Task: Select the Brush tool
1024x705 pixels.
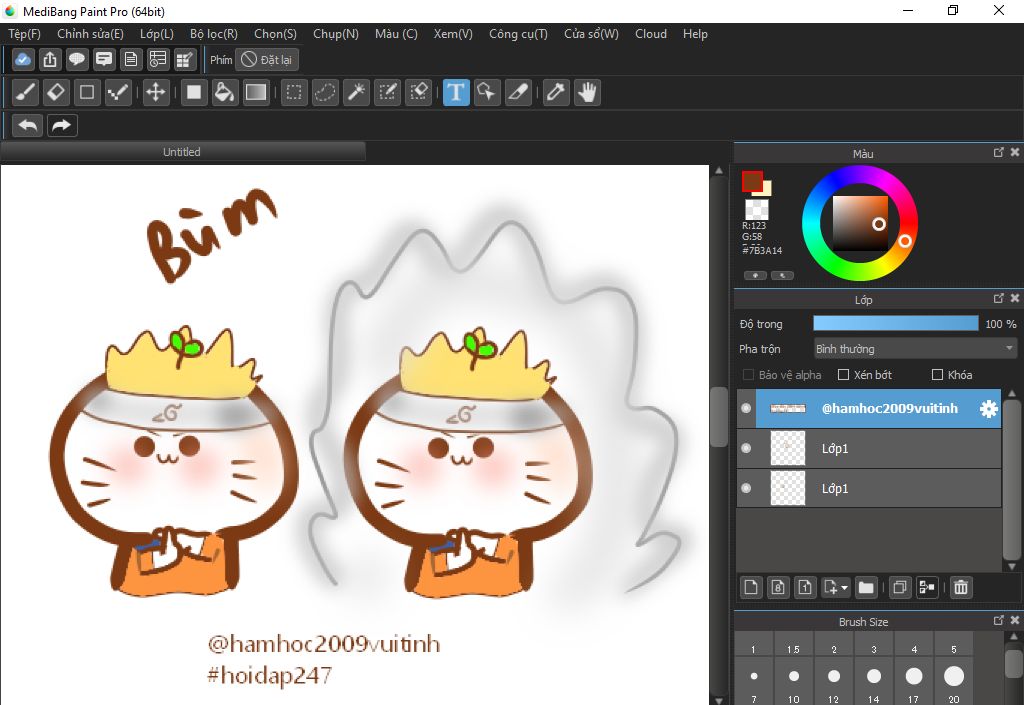Action: pyautogui.click(x=25, y=92)
